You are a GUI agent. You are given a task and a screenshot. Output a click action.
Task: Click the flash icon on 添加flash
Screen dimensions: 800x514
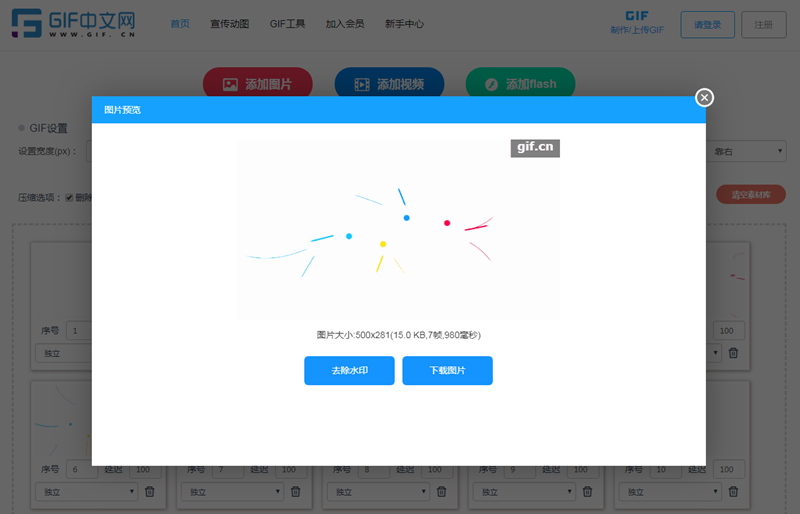coord(491,85)
